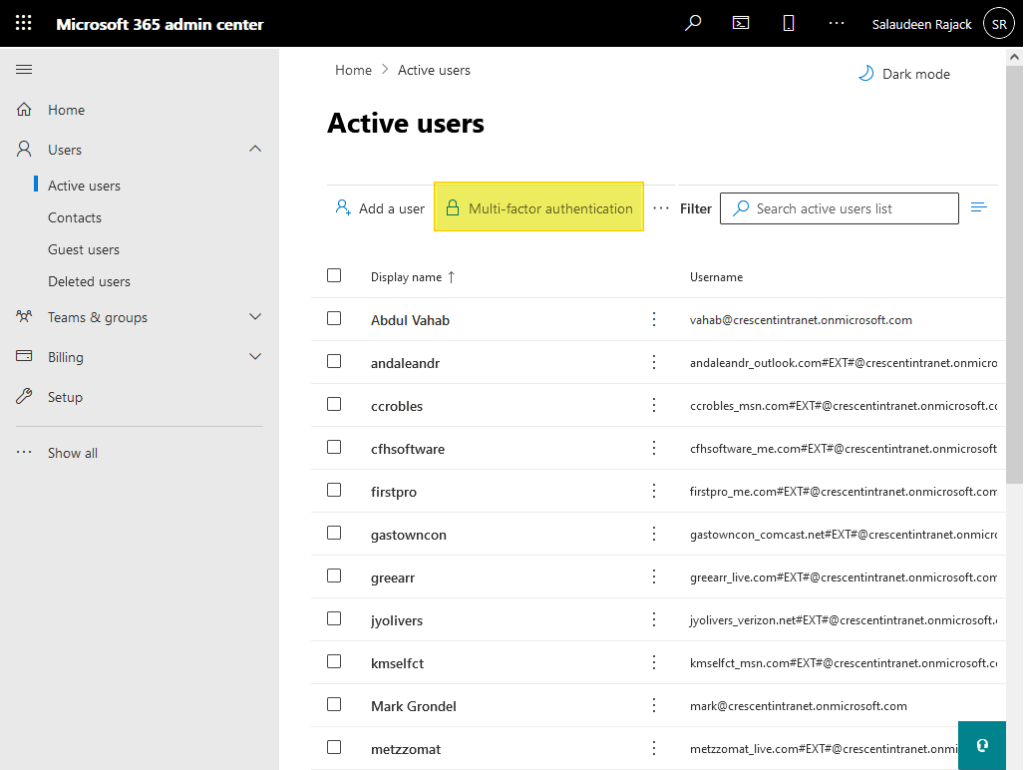Click Microsoft 365 admin center title
The image size is (1024, 770).
coord(160,24)
